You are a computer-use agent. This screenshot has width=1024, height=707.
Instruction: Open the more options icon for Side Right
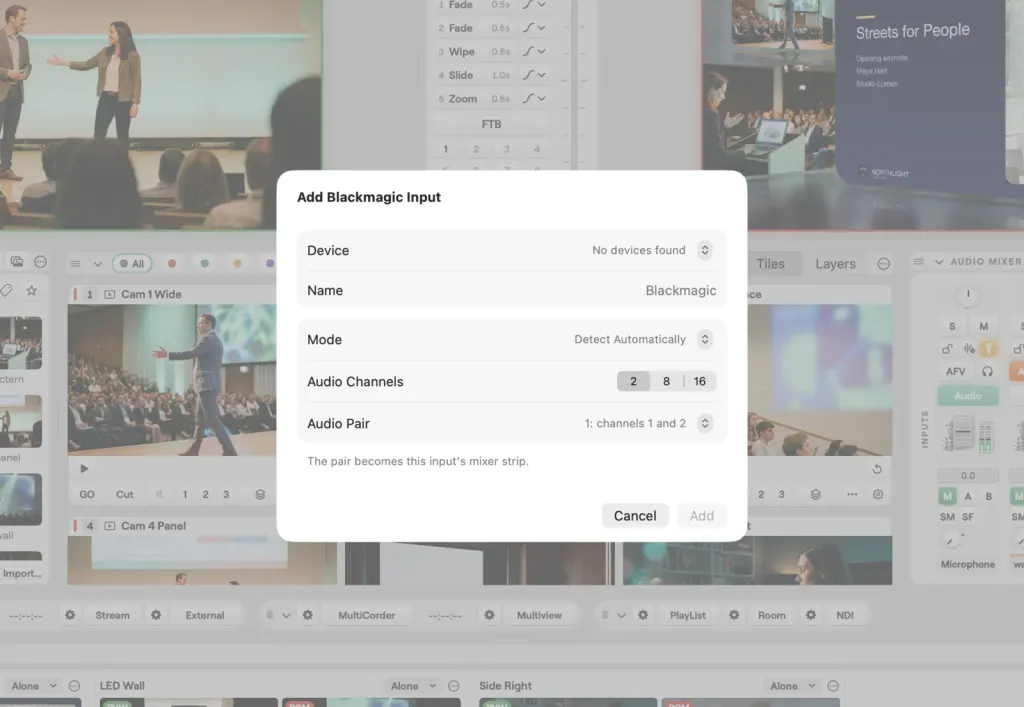[x=833, y=685]
